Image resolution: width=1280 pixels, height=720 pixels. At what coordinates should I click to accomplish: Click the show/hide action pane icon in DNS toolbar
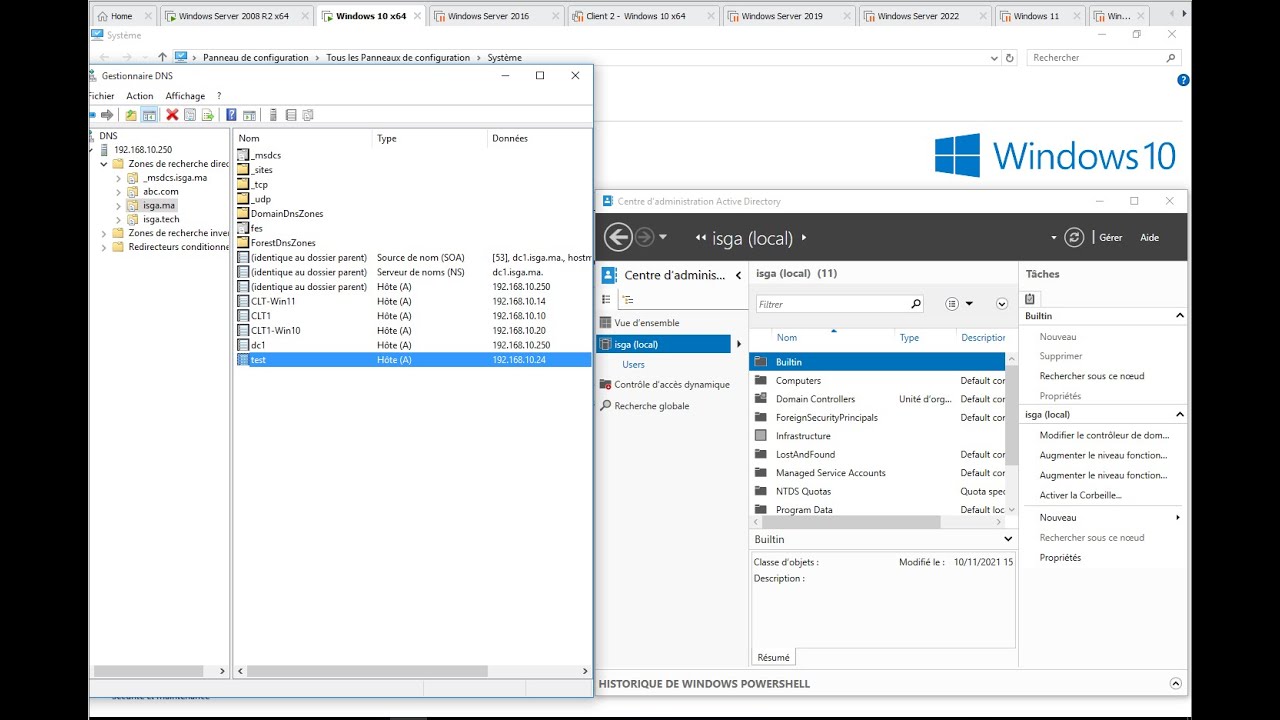click(249, 115)
